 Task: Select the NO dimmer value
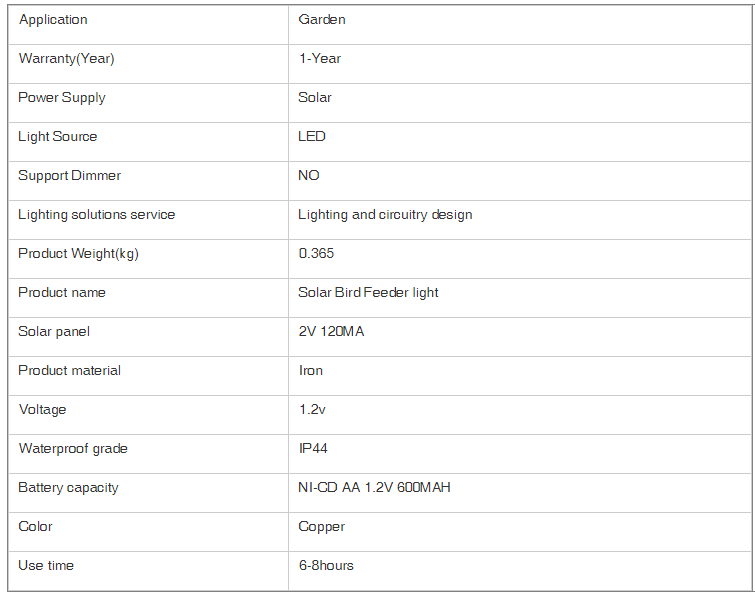coord(309,176)
